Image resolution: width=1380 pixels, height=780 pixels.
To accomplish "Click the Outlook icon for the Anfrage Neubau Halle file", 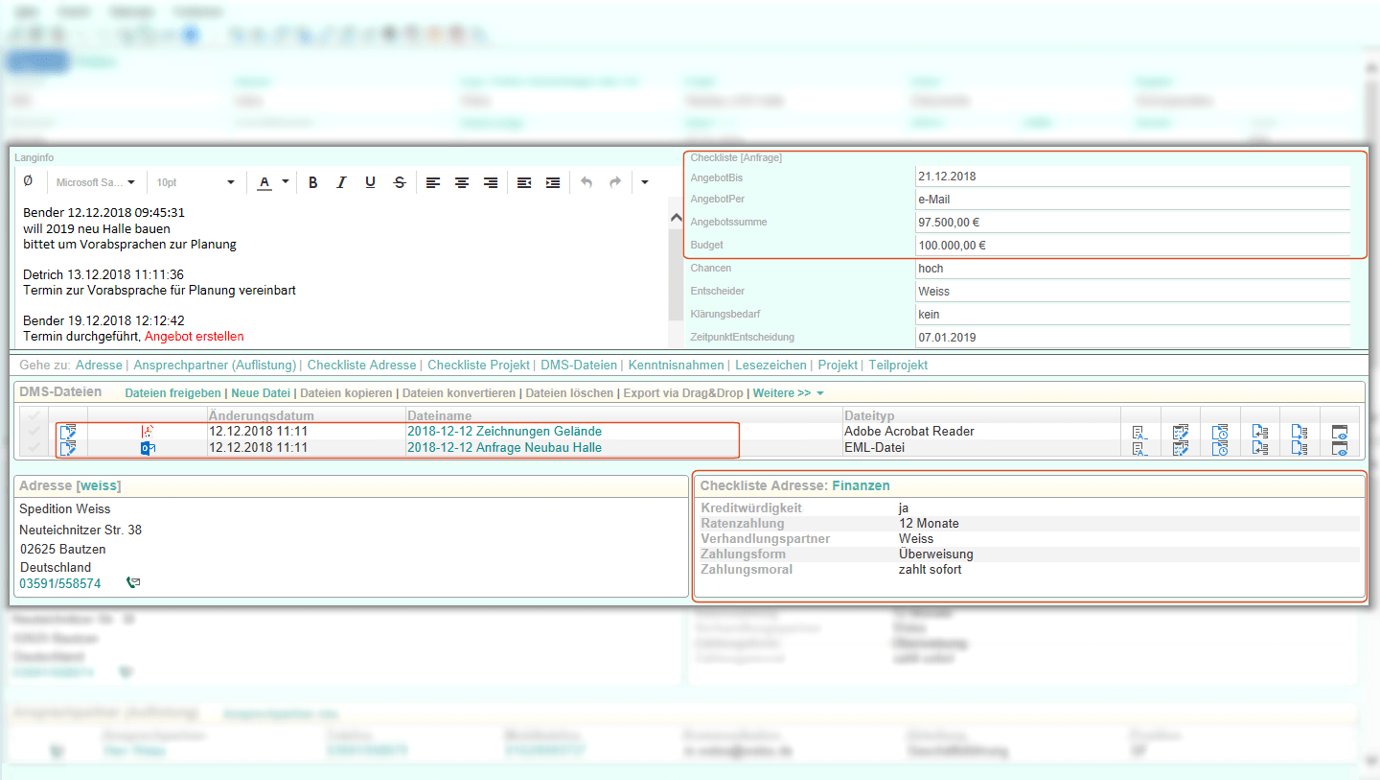I will tap(147, 448).
